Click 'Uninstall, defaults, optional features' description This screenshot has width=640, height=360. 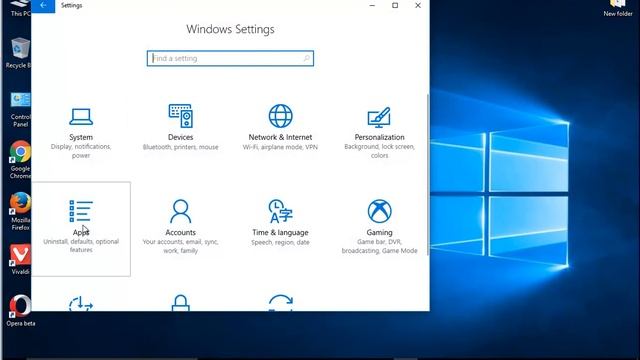point(81,246)
